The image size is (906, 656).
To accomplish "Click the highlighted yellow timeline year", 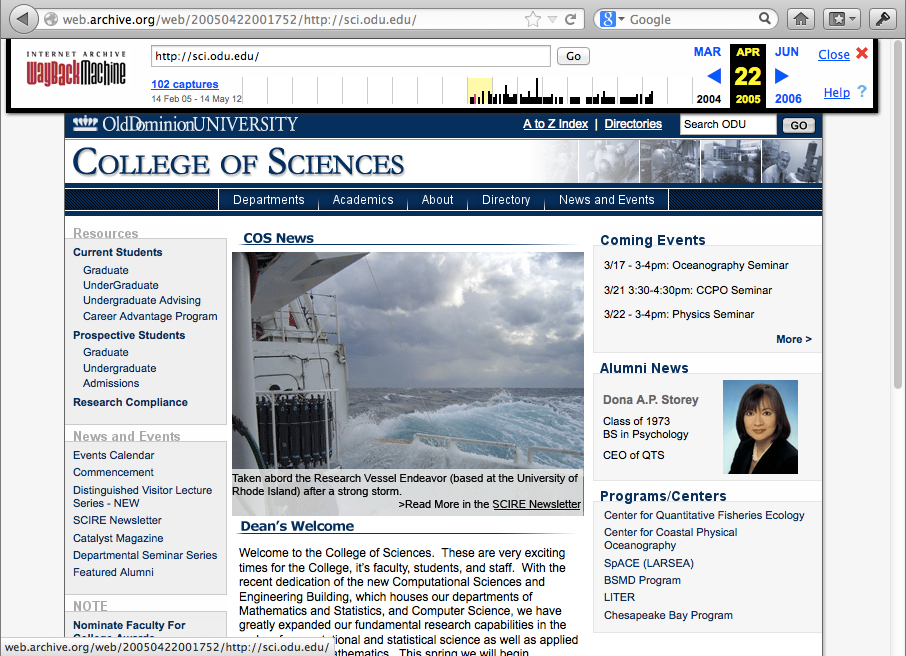I will 480,91.
